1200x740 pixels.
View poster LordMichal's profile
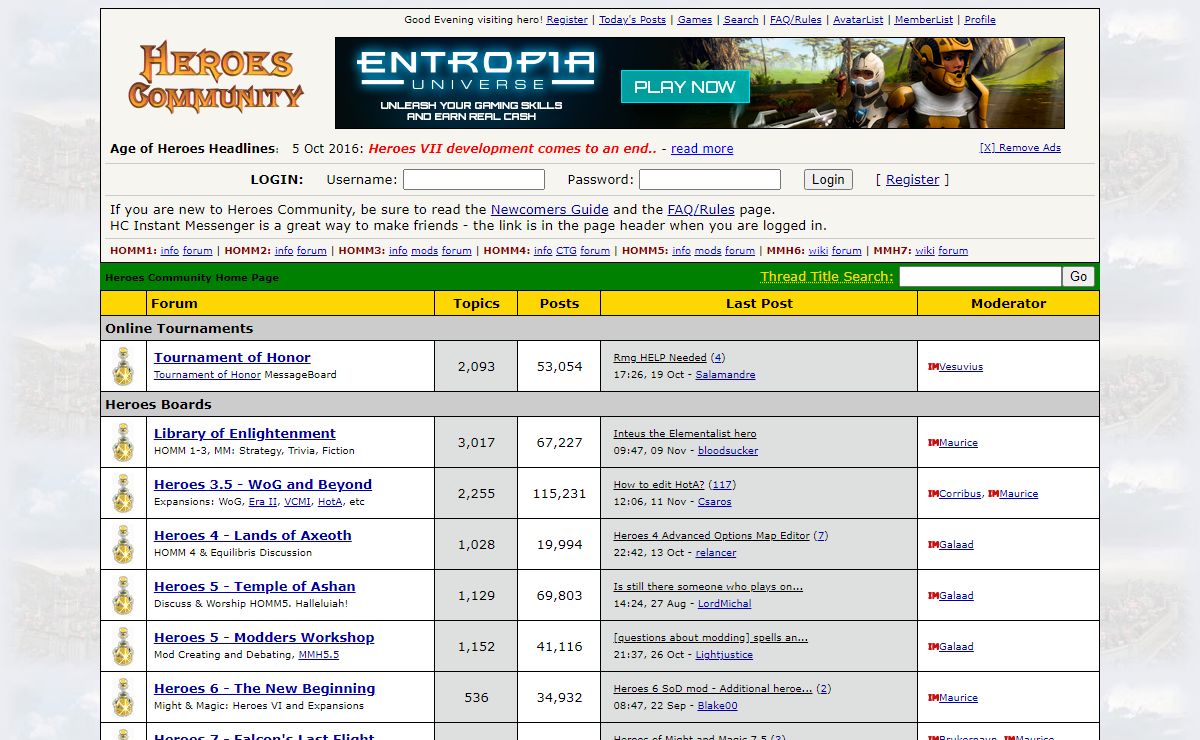724,604
